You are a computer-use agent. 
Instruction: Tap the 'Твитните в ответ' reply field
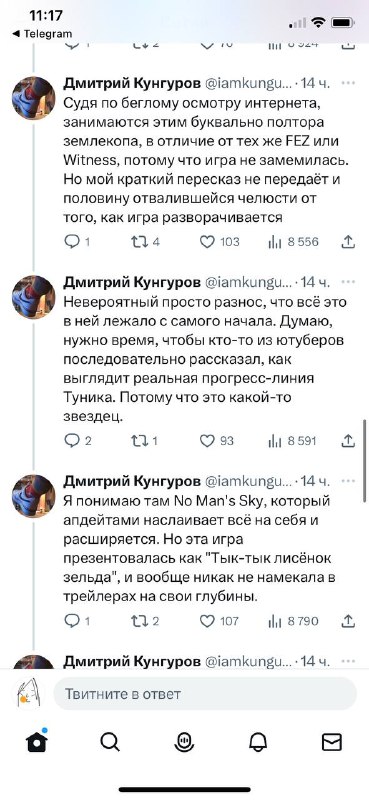coord(205,694)
